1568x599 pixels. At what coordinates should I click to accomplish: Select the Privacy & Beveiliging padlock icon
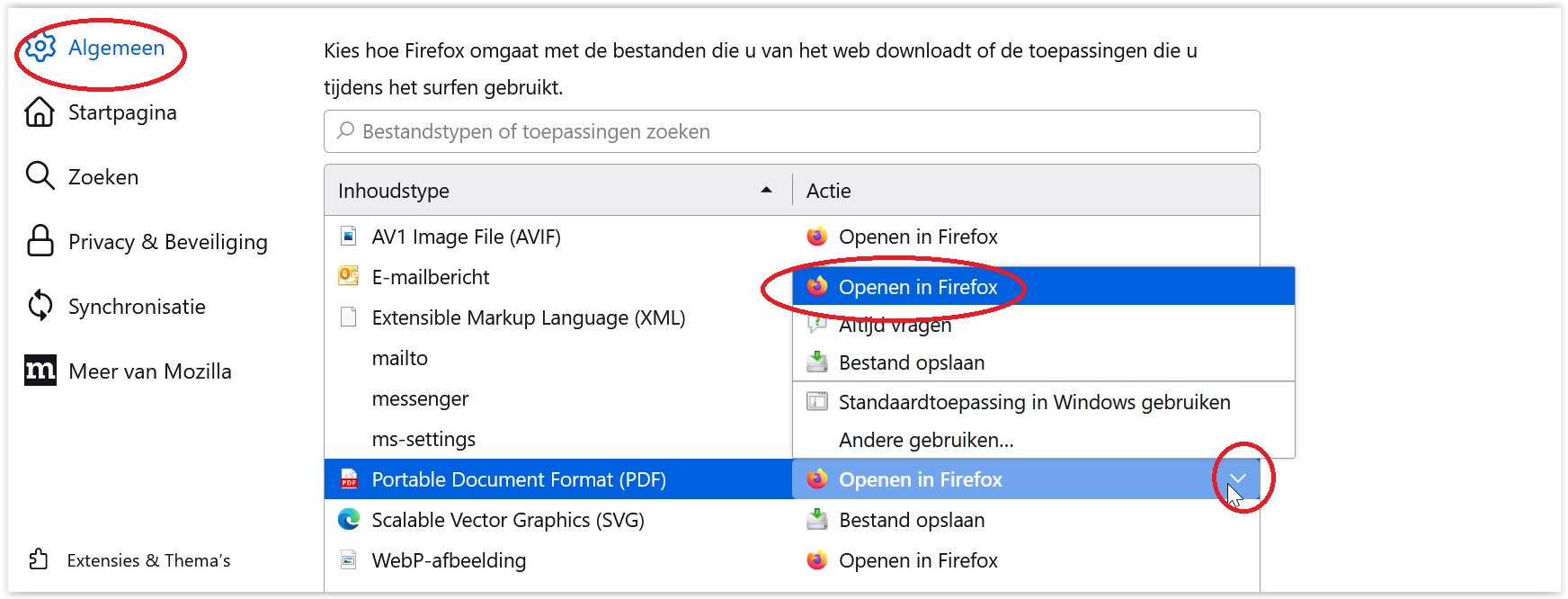pyautogui.click(x=40, y=242)
